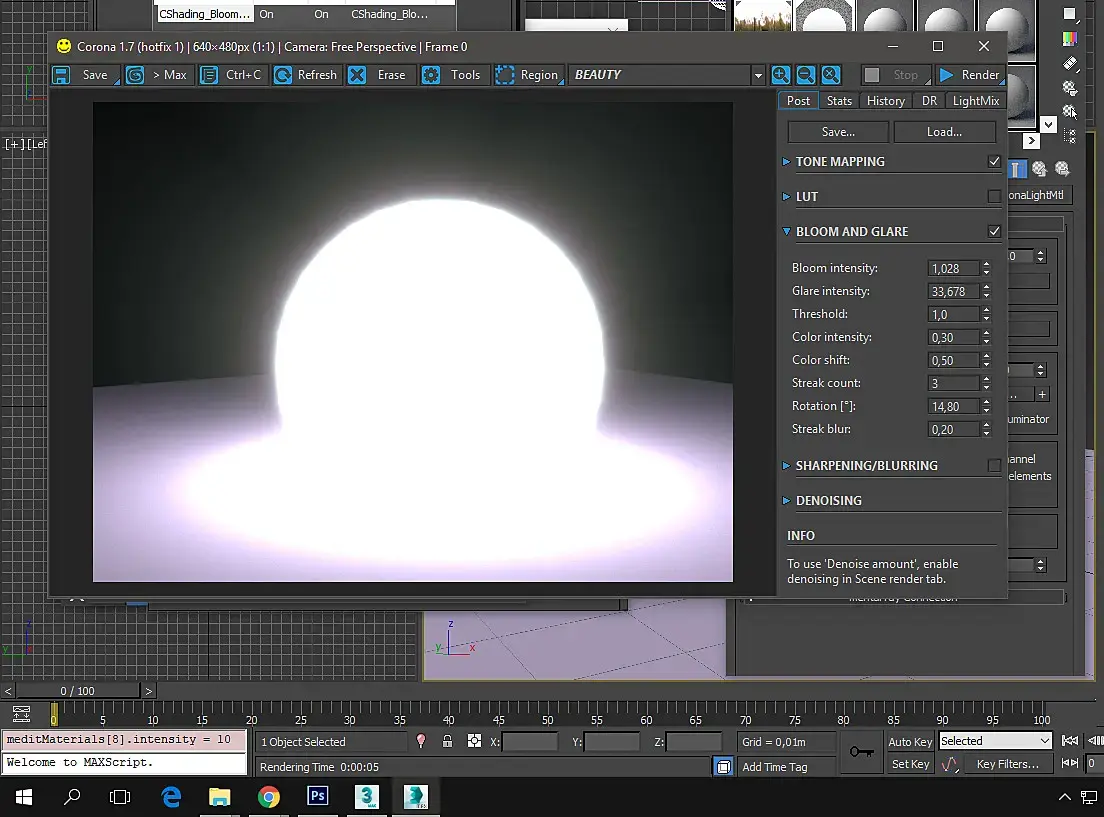Enable the Sharpening/Blurring checkbox
This screenshot has width=1104, height=817.
(994, 466)
